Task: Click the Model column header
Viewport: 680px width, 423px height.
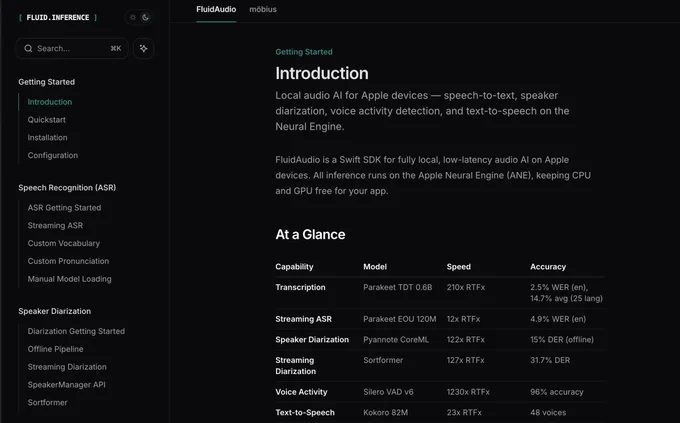Action: point(375,267)
